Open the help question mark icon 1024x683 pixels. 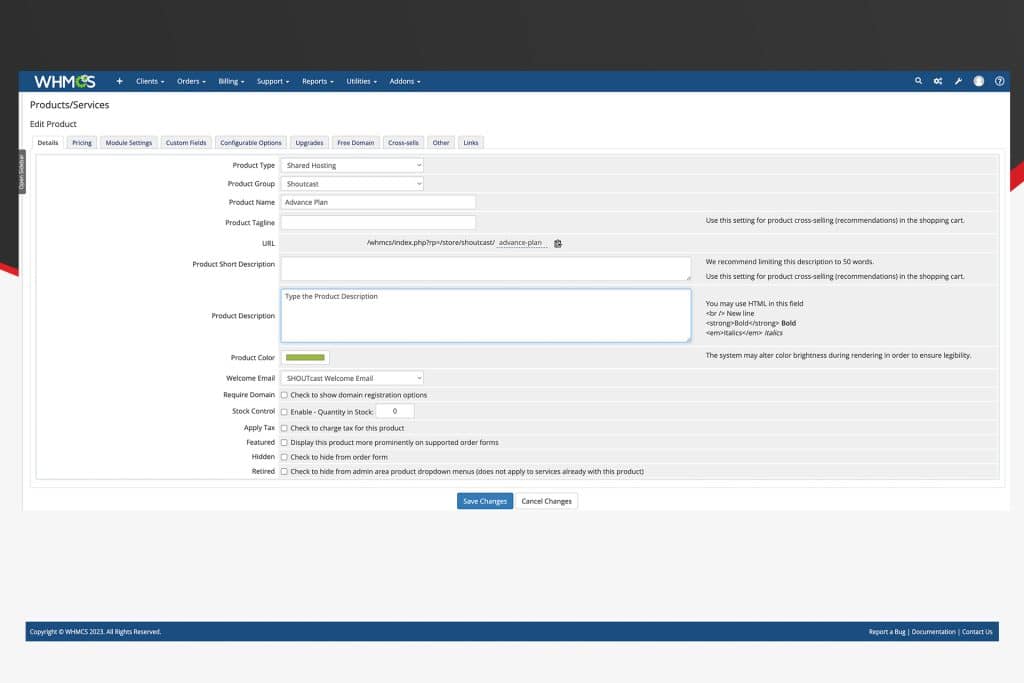(x=999, y=81)
